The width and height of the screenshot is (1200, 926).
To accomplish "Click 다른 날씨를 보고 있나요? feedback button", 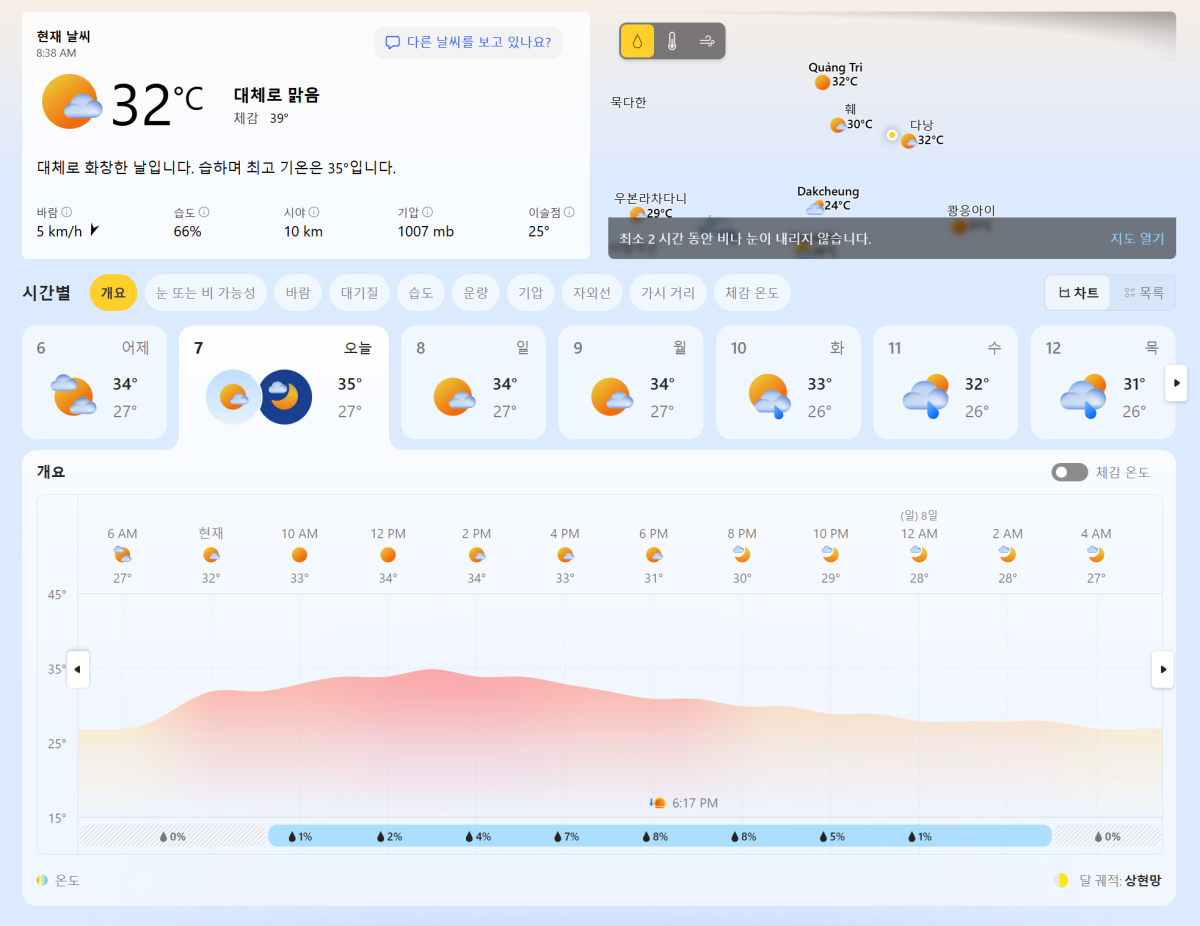I will click(x=468, y=42).
